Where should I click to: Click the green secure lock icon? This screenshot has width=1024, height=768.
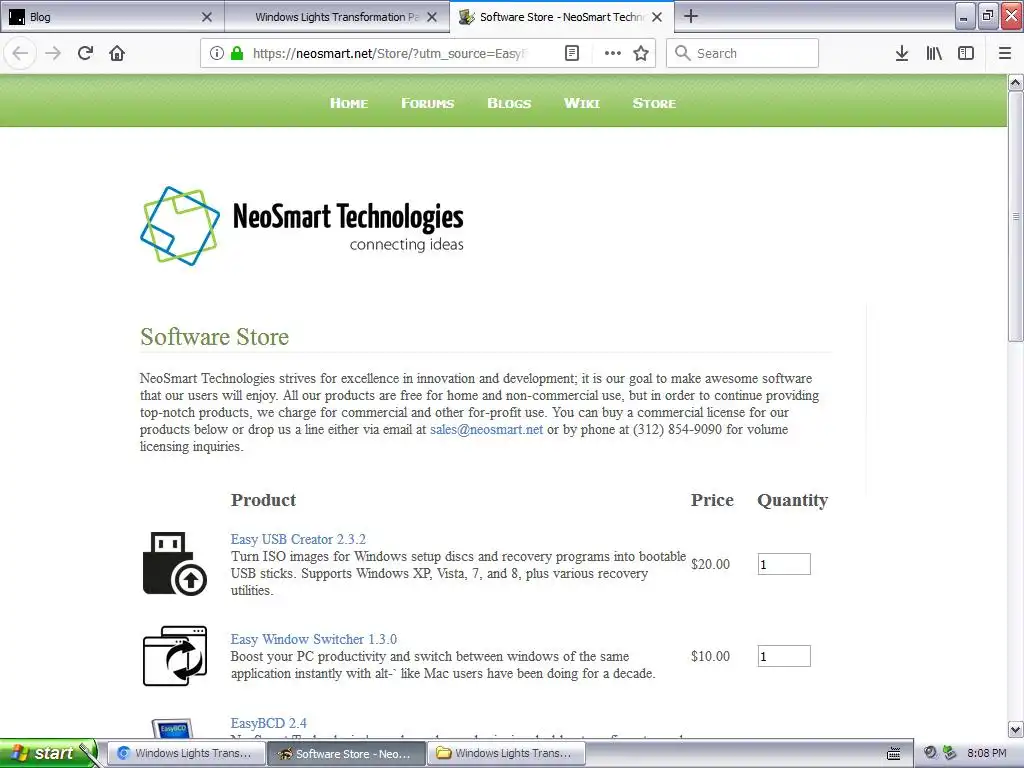[x=237, y=53]
